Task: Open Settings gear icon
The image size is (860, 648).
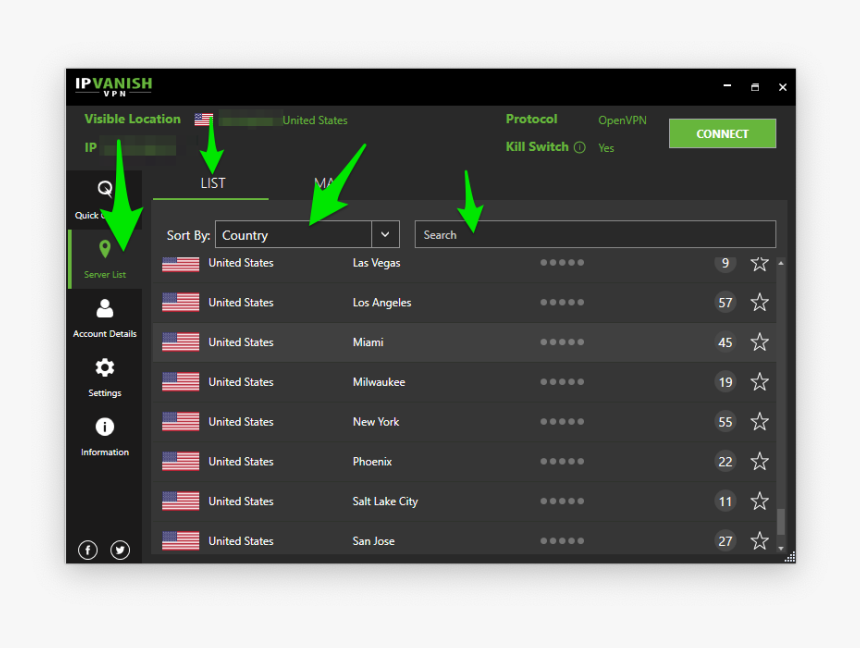Action: (x=105, y=368)
